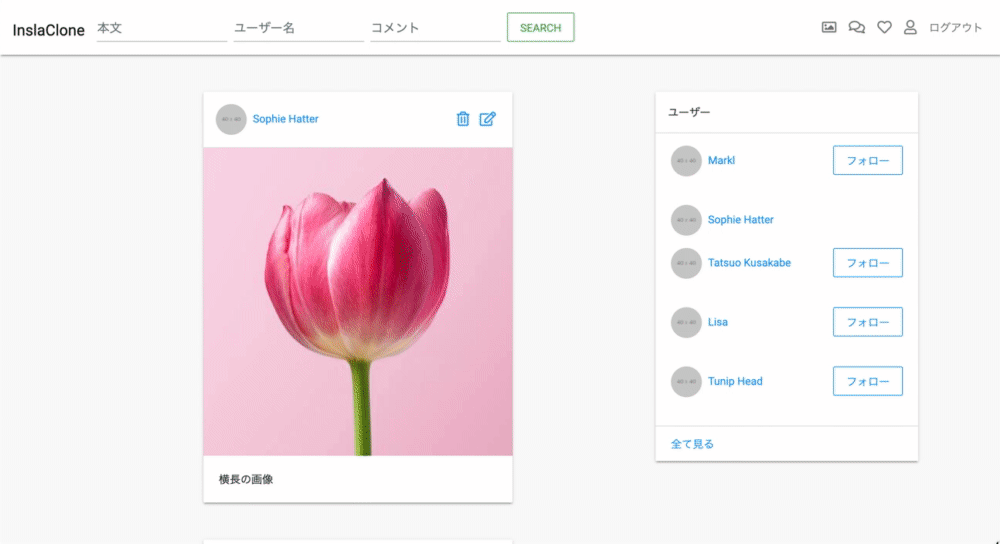
Task: Focus the コメント search field
Action: tap(436, 28)
